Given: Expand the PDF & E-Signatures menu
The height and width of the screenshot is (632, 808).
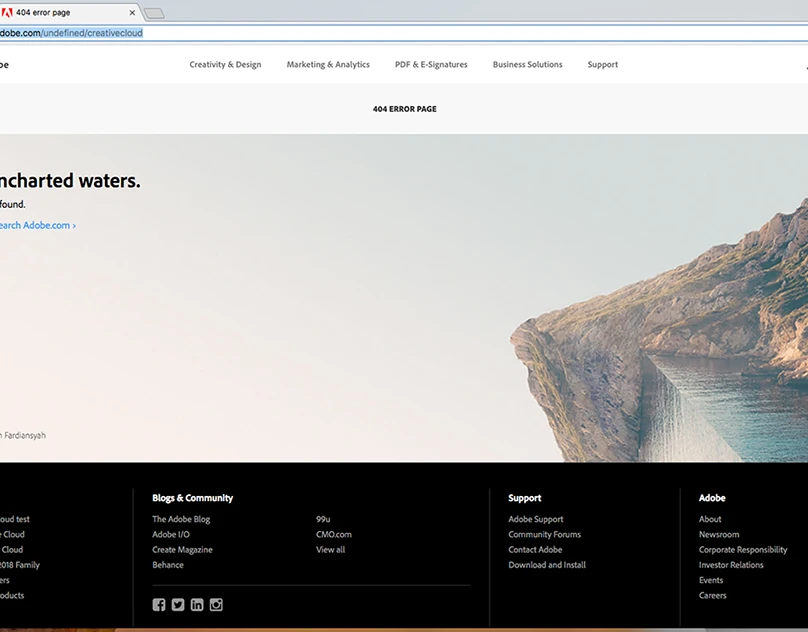Looking at the screenshot, I should coord(431,65).
